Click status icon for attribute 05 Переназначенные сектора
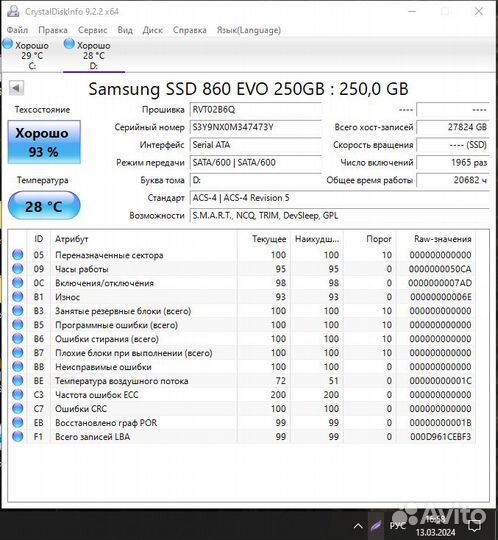The width and height of the screenshot is (498, 540). [18, 255]
